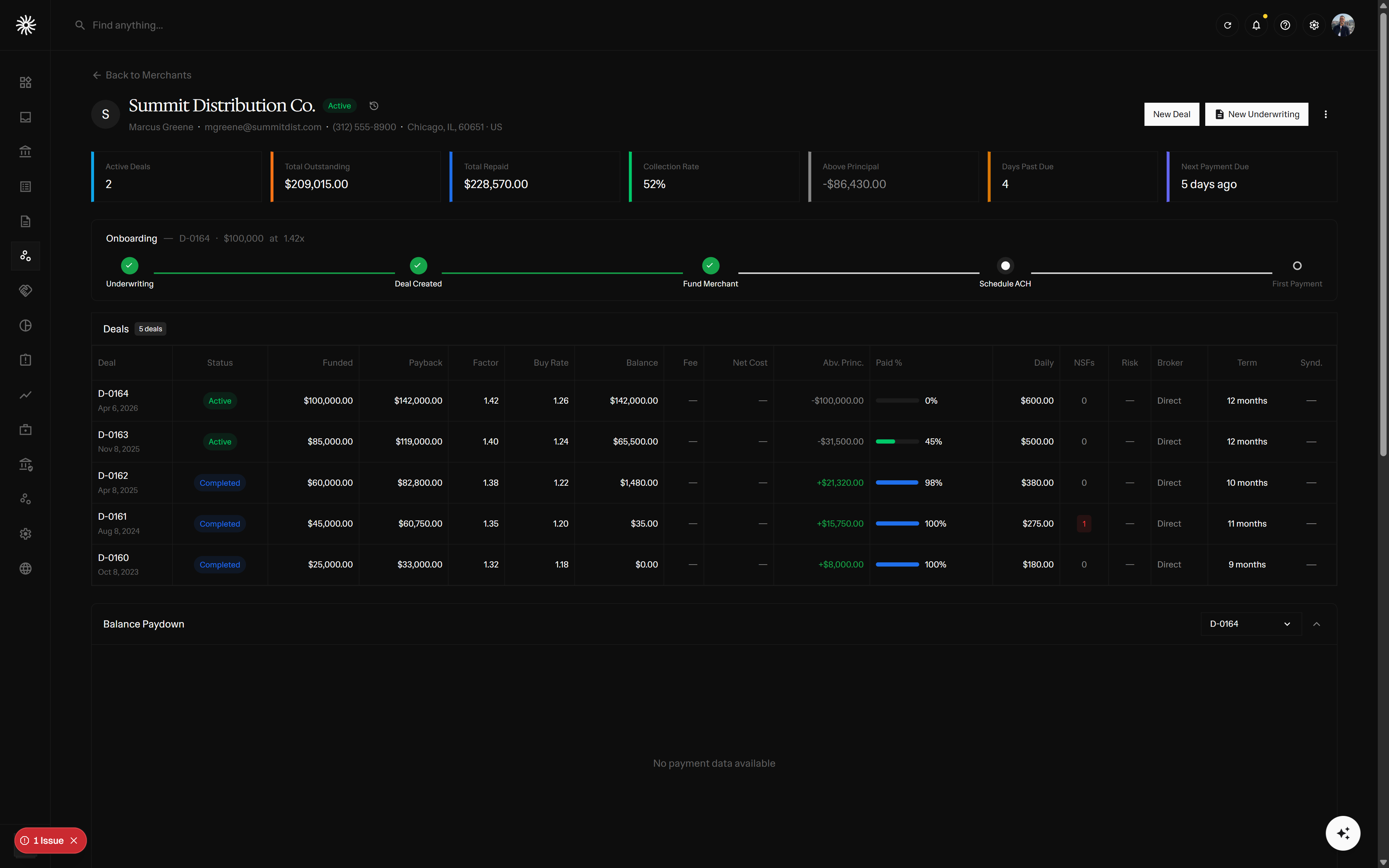Screen dimensions: 1389x868
Task: Open the globe icon at sidebar bottom
Action: [25, 568]
